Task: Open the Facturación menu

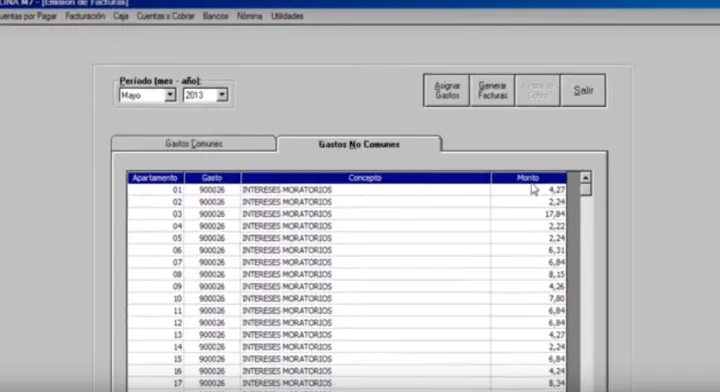Action: pyautogui.click(x=85, y=16)
